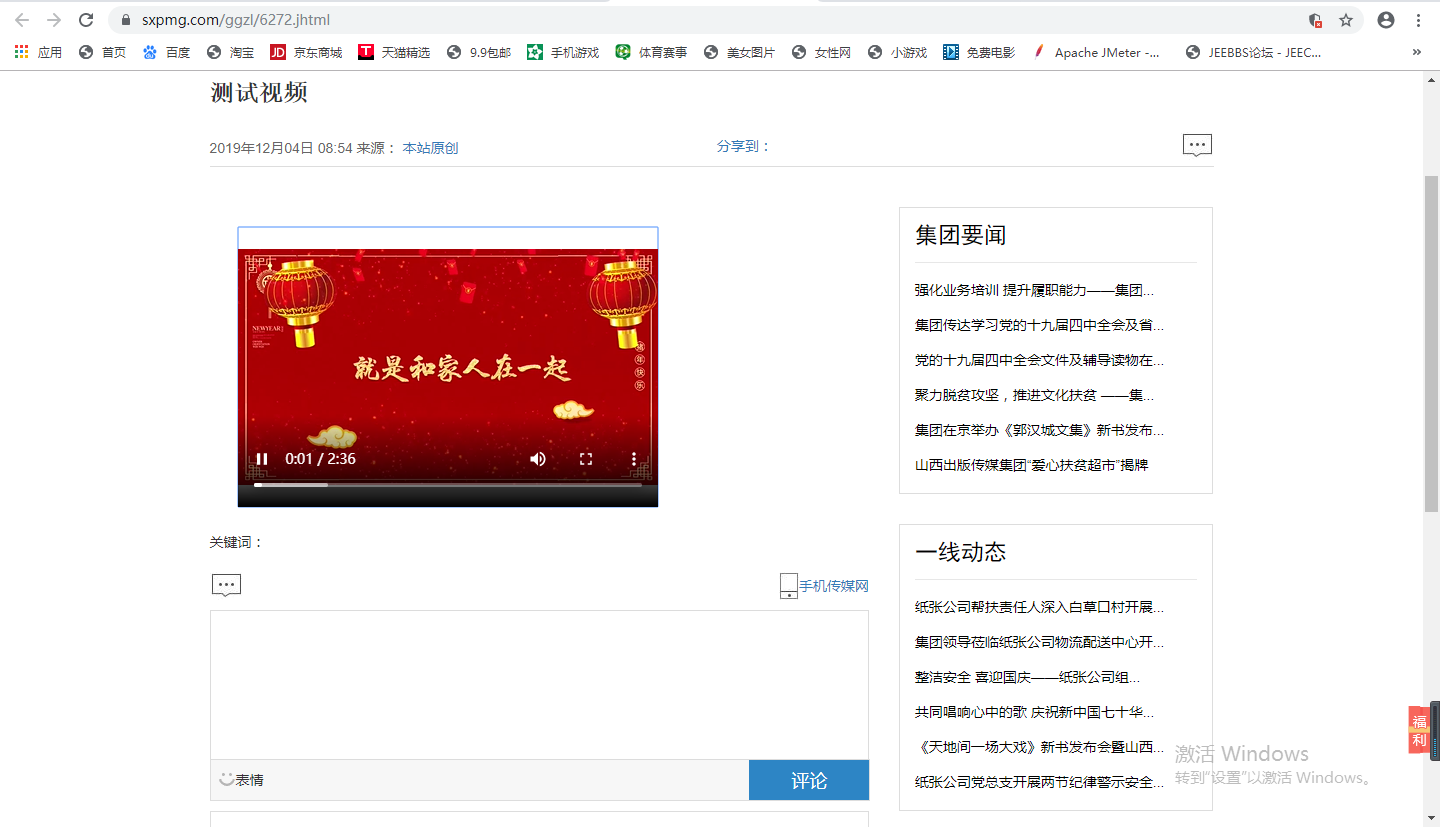The height and width of the screenshot is (827, 1440).
Task: Click the comment icon above text box
Action: [226, 586]
